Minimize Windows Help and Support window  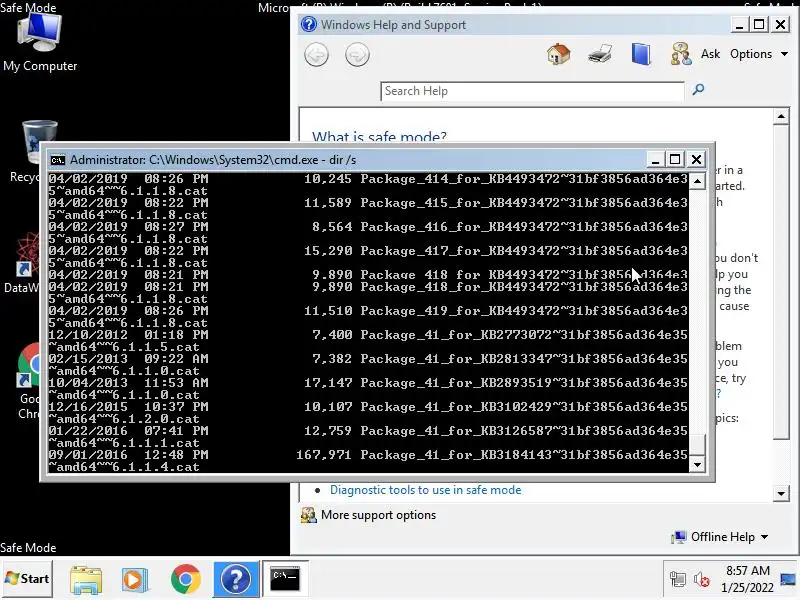pos(739,24)
